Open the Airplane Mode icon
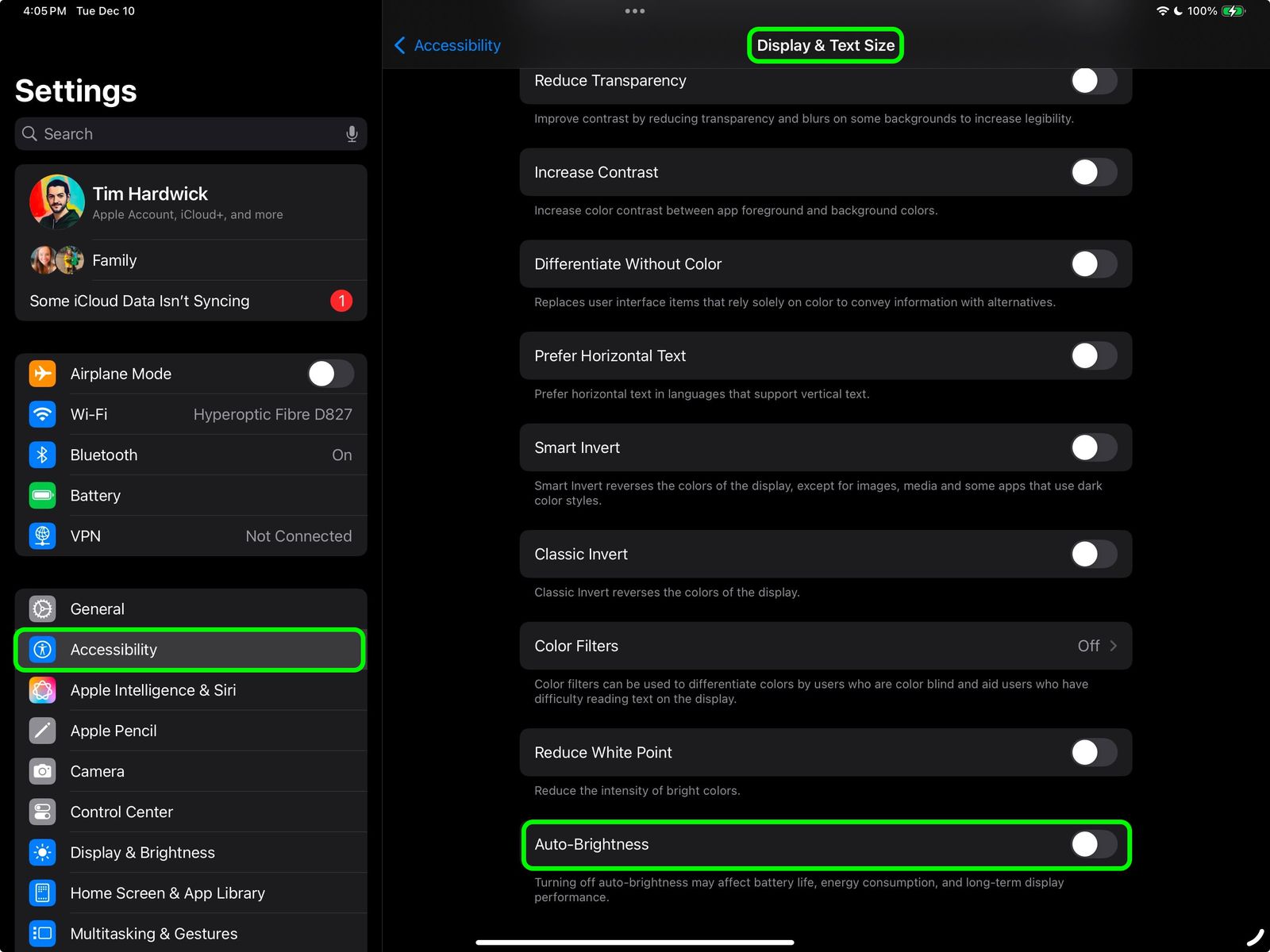Image resolution: width=1270 pixels, height=952 pixels. point(42,374)
